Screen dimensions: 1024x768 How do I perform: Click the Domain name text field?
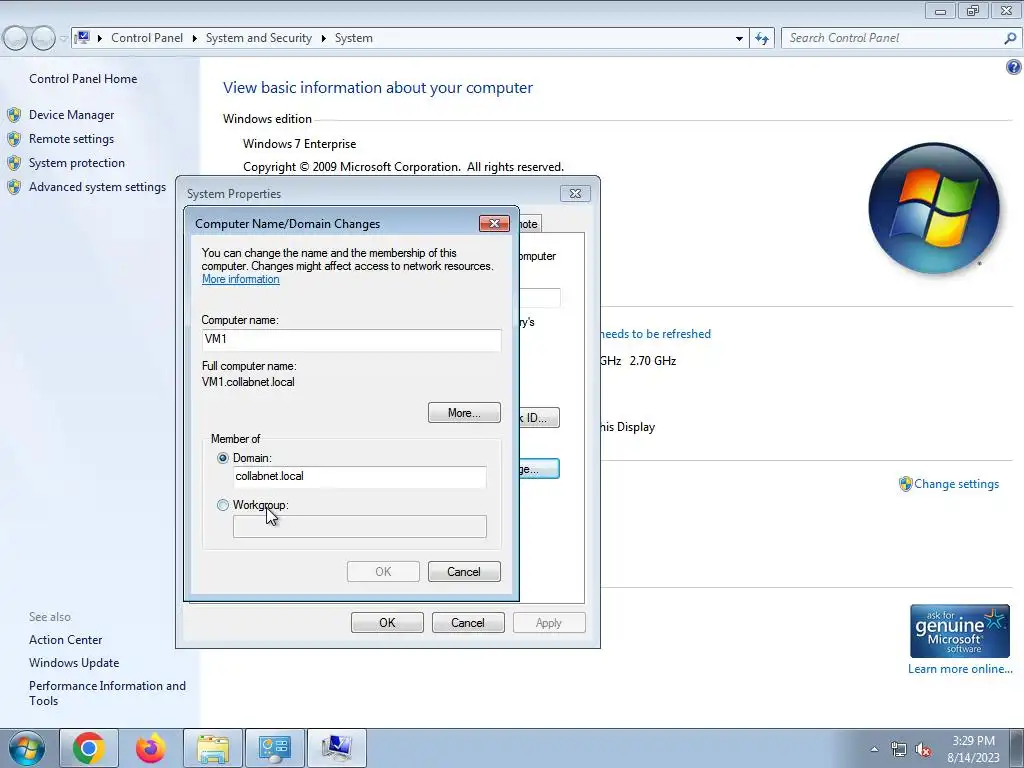click(359, 477)
